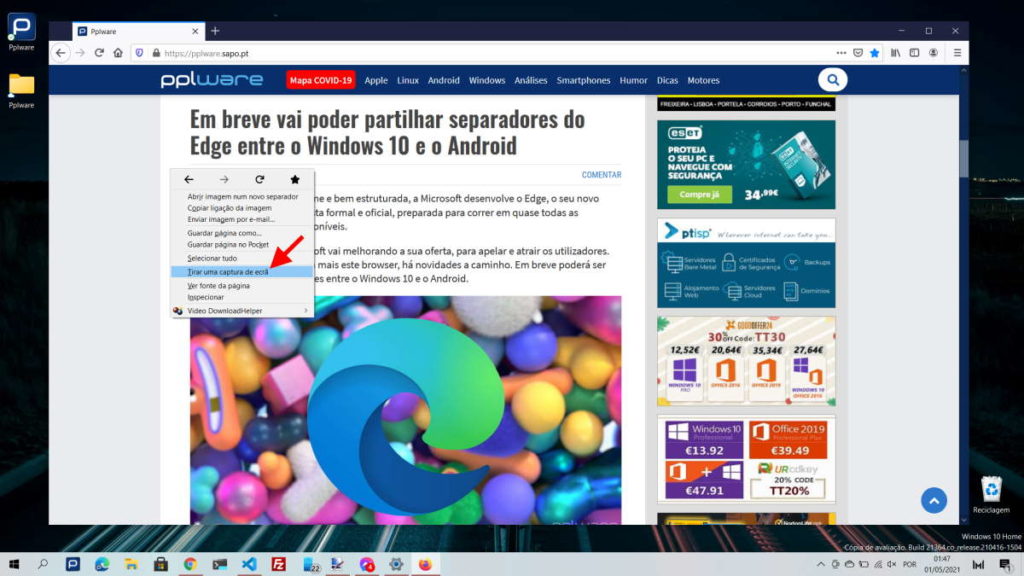Open the Firefox application menu

point(956,52)
